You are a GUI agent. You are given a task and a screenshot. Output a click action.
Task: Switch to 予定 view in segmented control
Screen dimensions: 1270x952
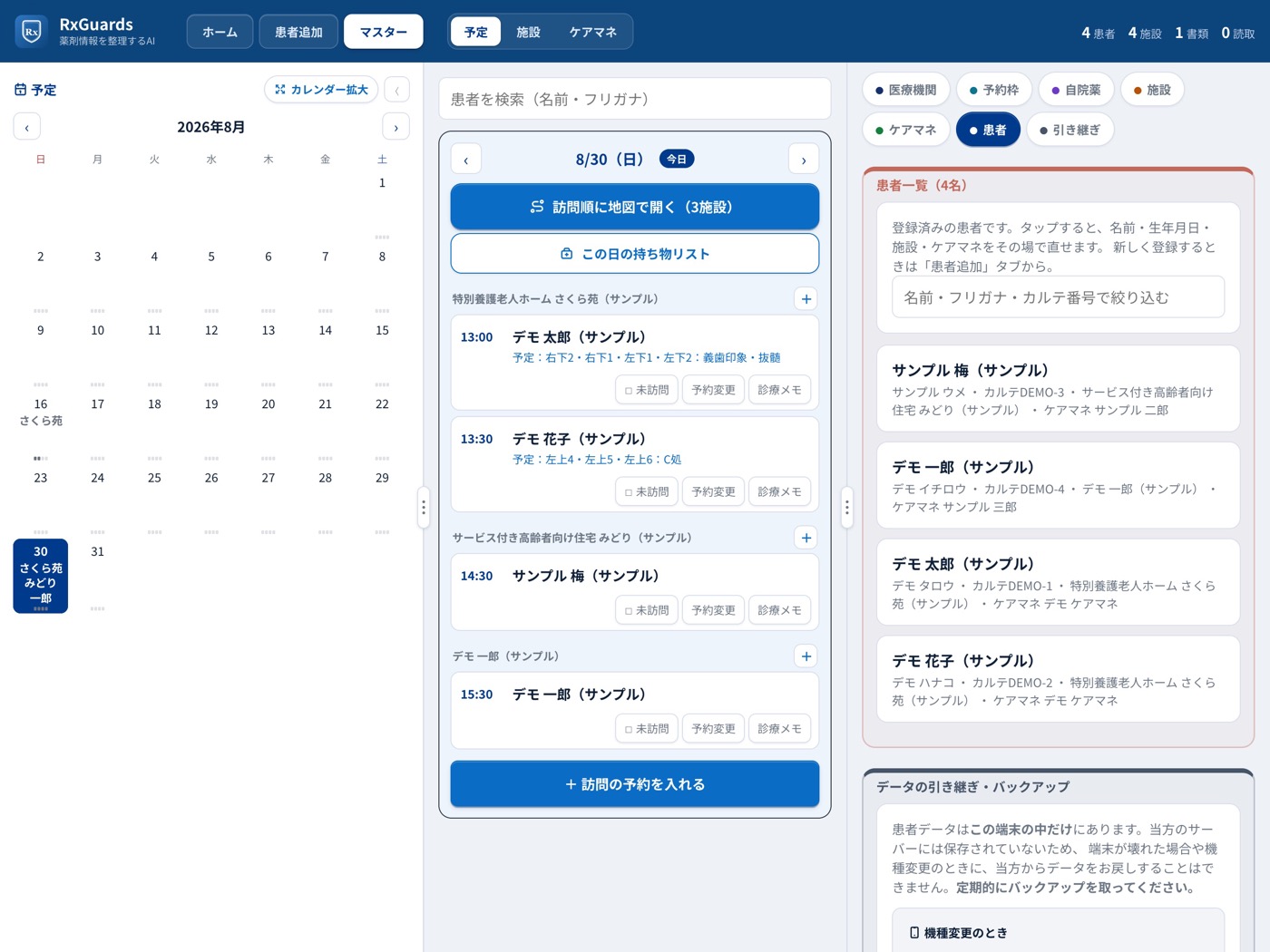[476, 32]
